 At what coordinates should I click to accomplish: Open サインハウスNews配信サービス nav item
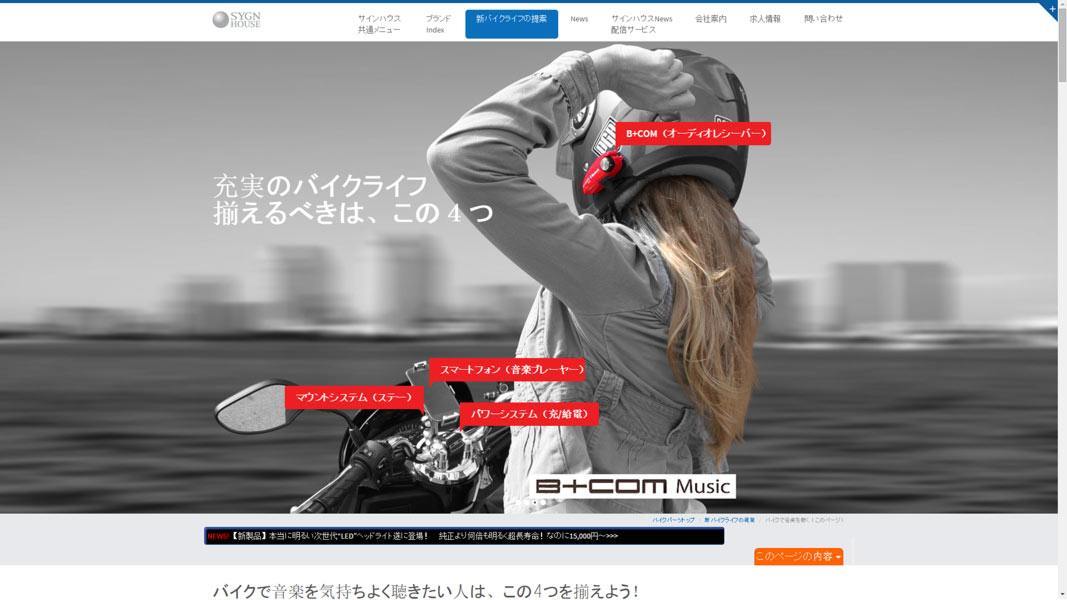click(x=641, y=24)
